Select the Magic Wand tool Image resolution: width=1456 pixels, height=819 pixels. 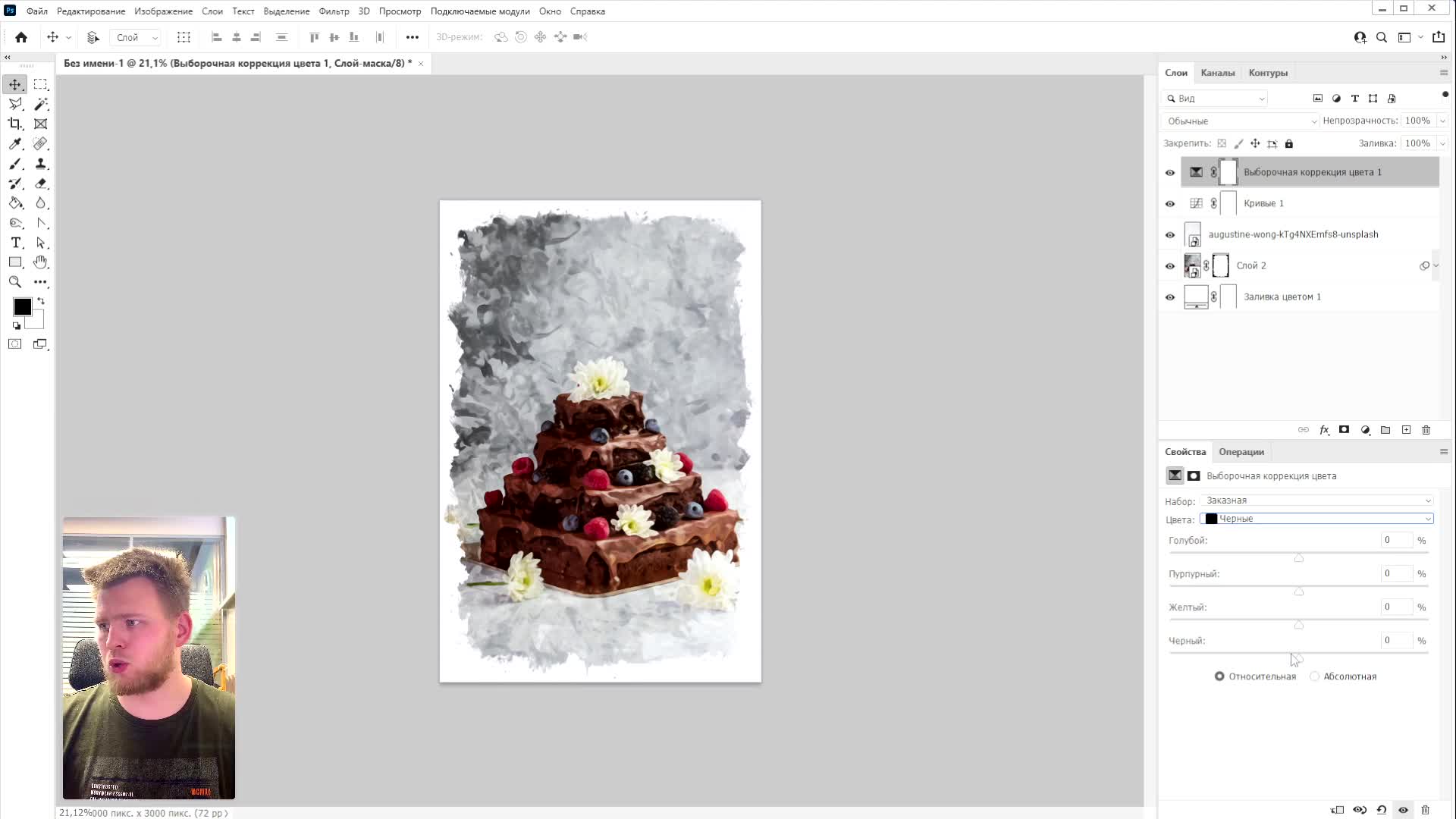tap(41, 104)
